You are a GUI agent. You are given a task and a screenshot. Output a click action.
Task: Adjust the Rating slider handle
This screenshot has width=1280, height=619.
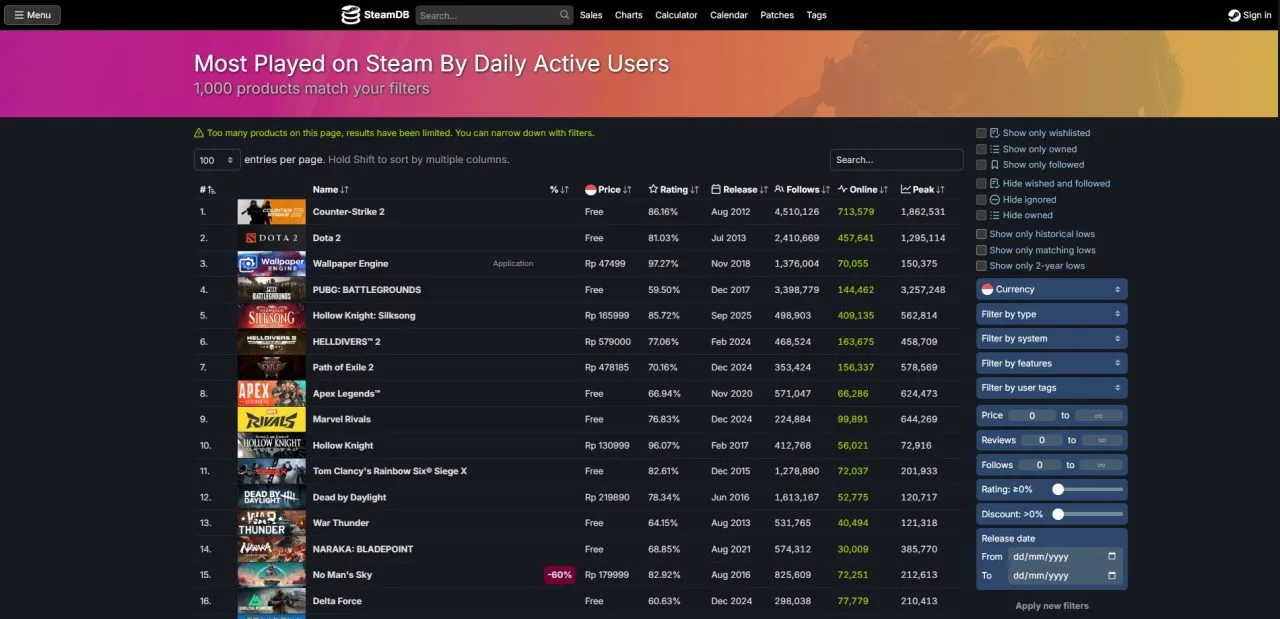pos(1057,489)
